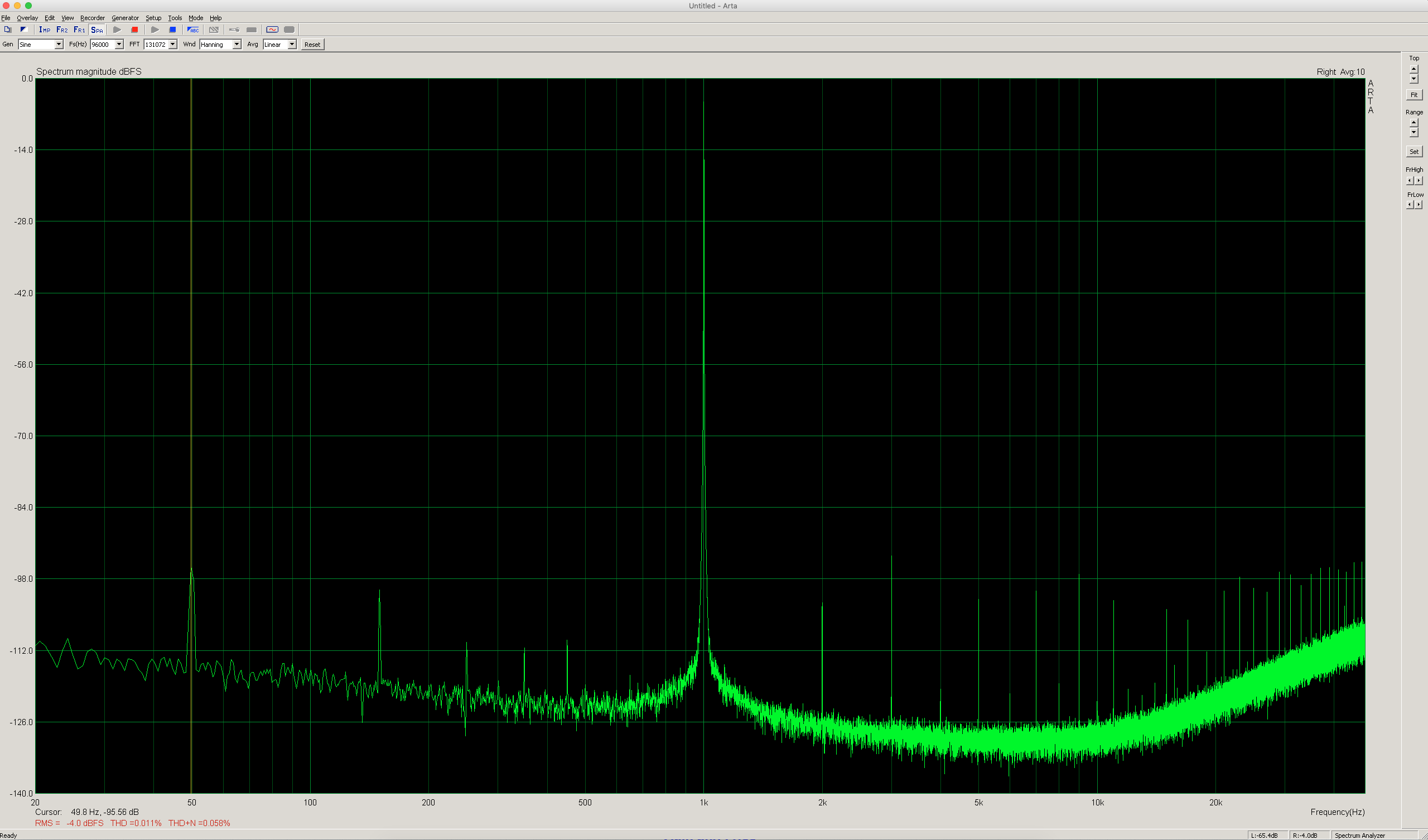This screenshot has width=1428, height=840.
Task: Click the Spectrum magnitude dBFS title
Action: click(x=89, y=71)
